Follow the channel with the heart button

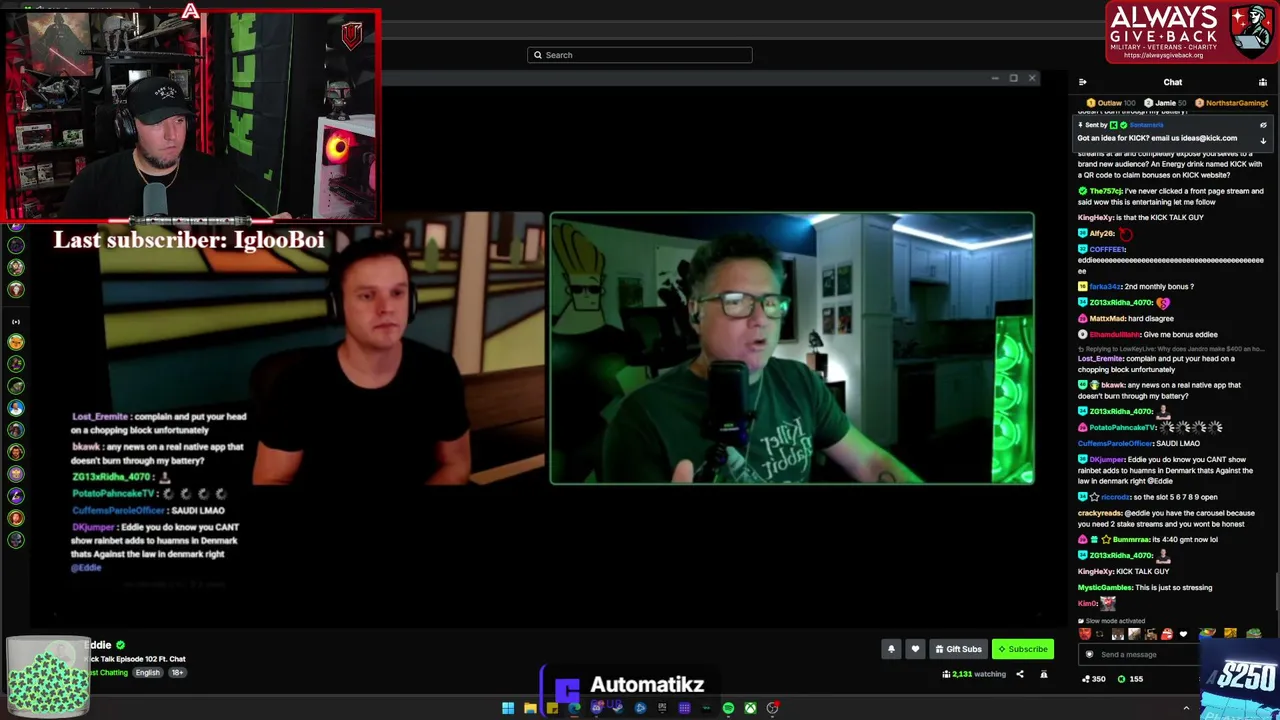915,649
